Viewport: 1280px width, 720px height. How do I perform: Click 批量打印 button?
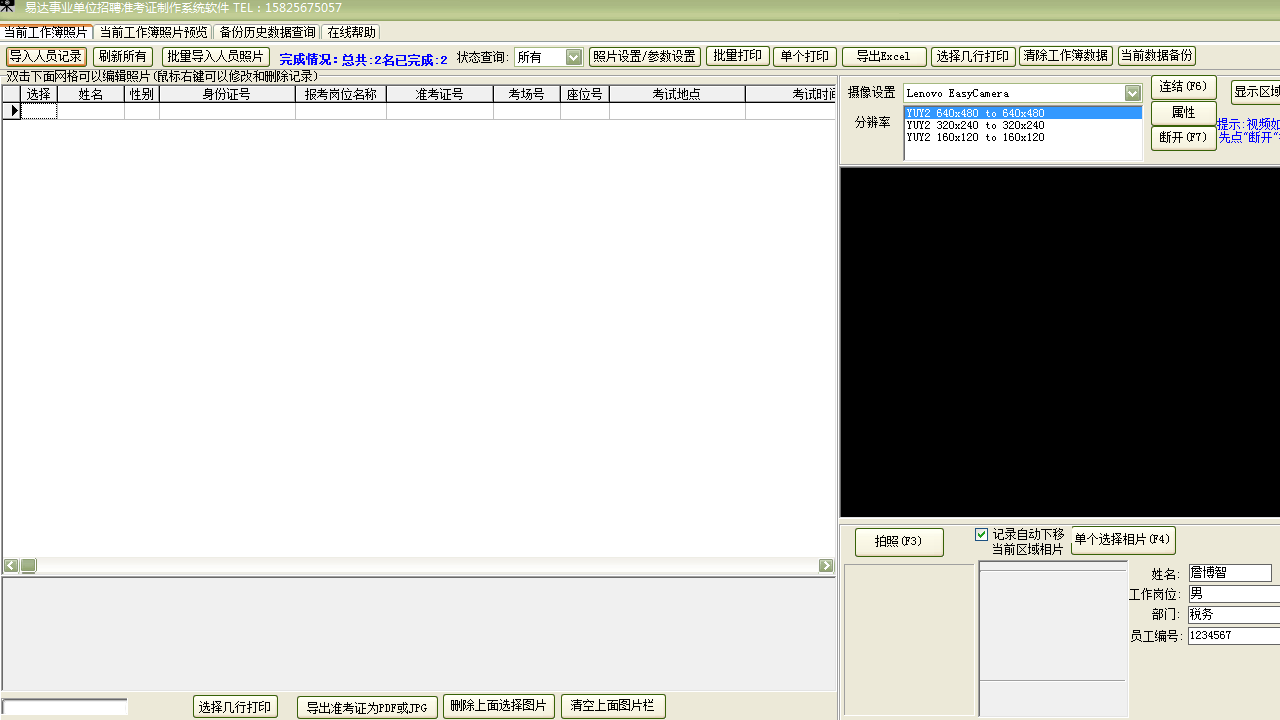click(737, 56)
